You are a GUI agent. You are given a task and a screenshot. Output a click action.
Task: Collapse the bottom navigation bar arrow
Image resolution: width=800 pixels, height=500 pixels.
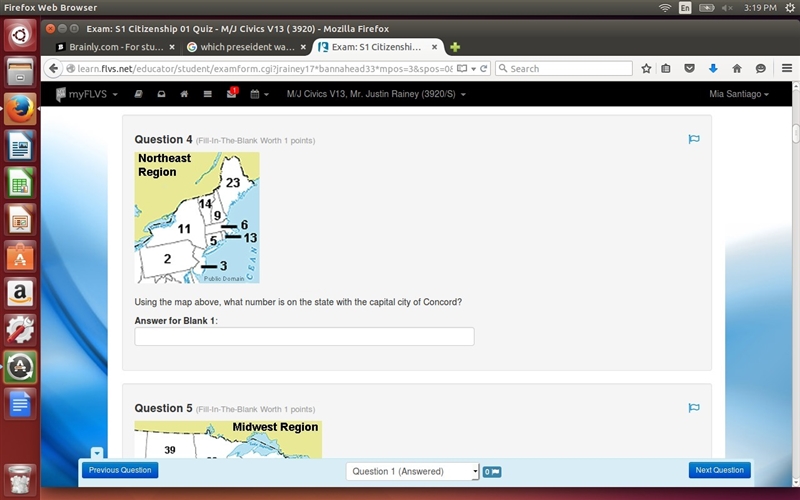[97, 453]
